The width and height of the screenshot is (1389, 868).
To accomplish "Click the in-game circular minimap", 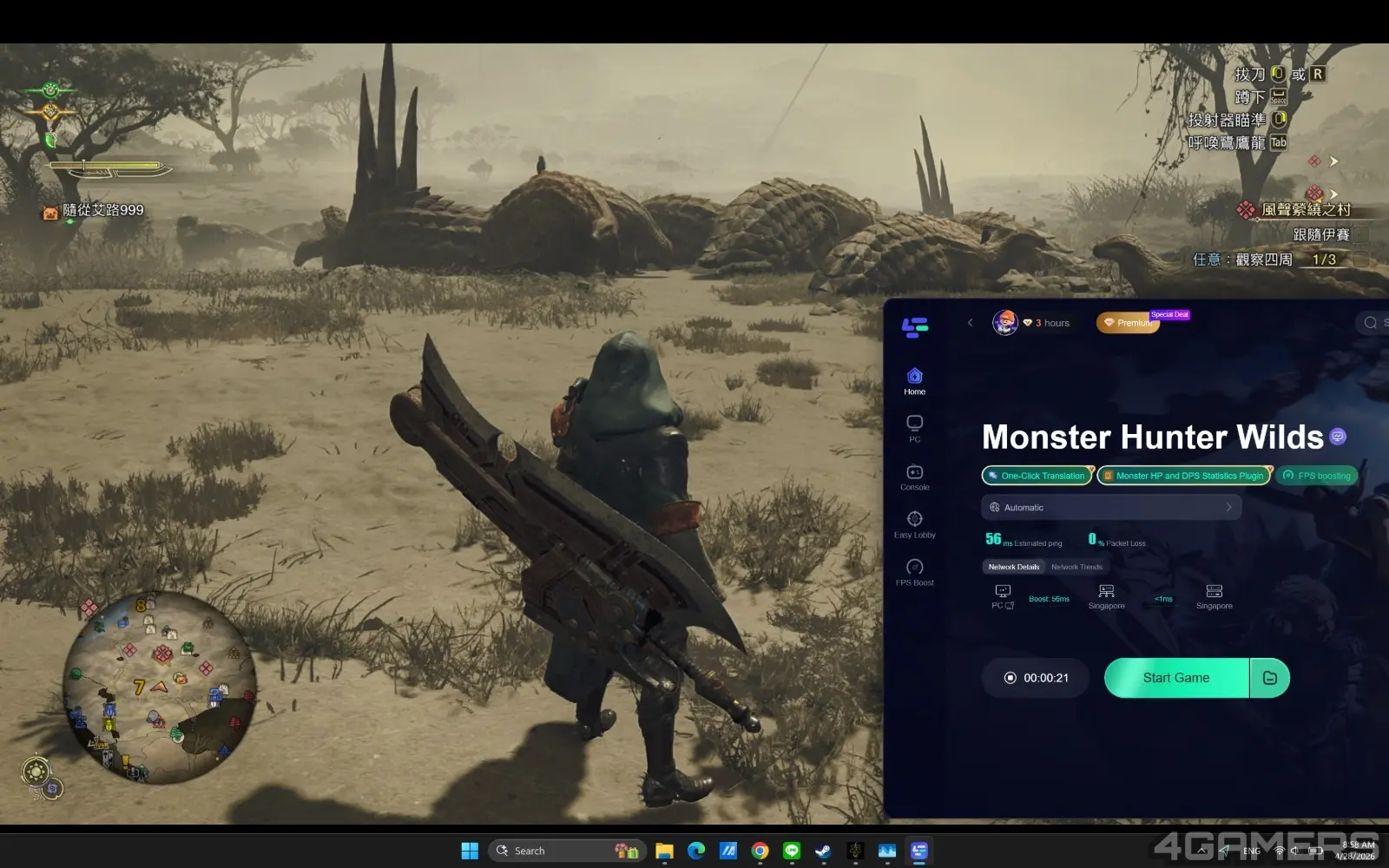I will 159,686.
